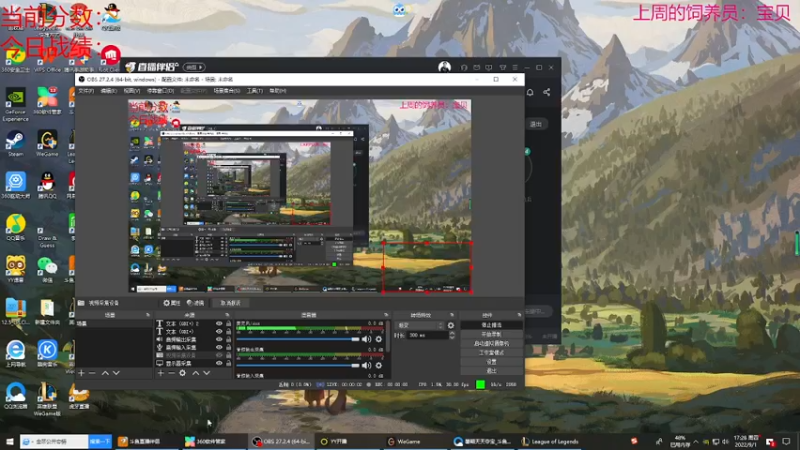
Task: Open the 停靠窗口(D) menu in OBS
Action: pyautogui.click(x=160, y=91)
